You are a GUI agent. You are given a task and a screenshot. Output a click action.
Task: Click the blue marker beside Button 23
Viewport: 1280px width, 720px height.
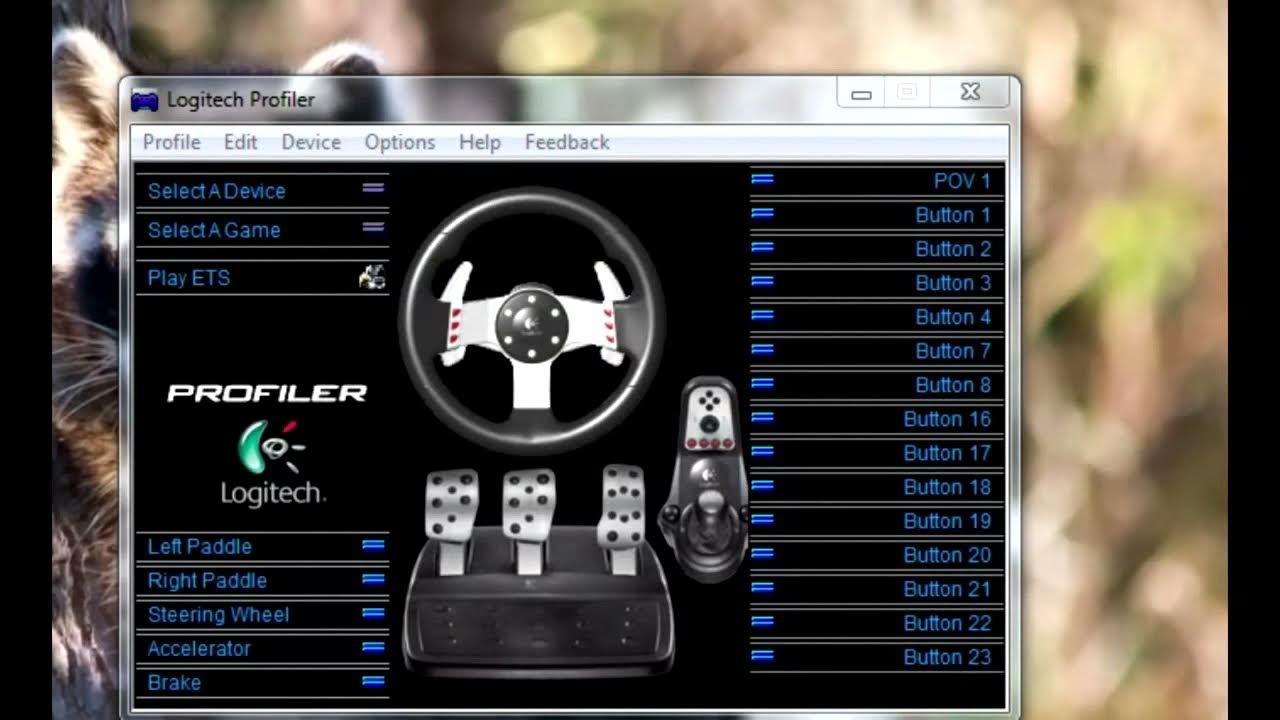[x=762, y=655]
